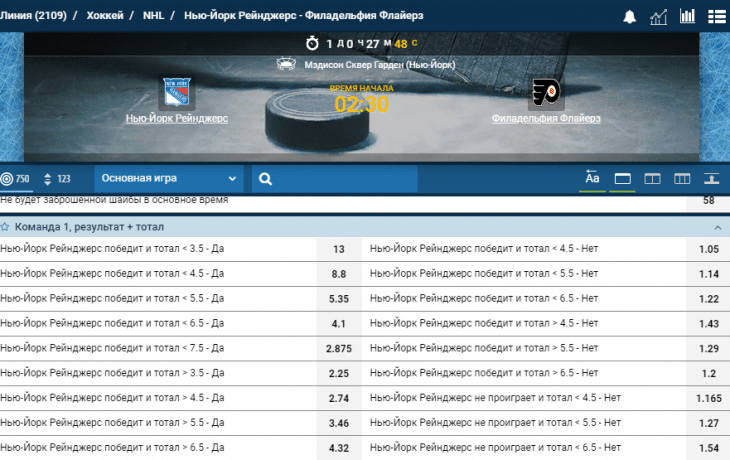Click the sort arrows labeled 123

pyautogui.click(x=56, y=179)
